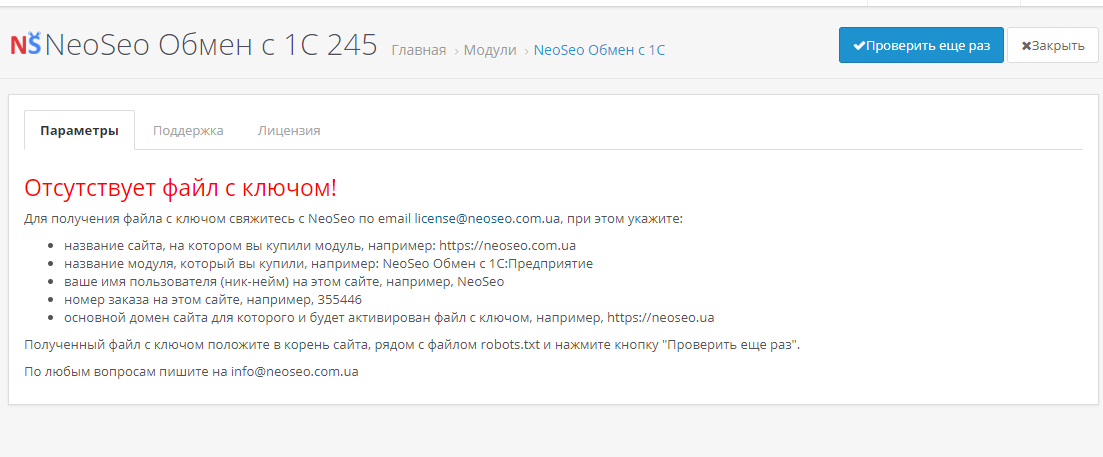Click the page title NeoSeo Обмен с 1С 245
This screenshot has width=1103, height=457.
[x=211, y=44]
